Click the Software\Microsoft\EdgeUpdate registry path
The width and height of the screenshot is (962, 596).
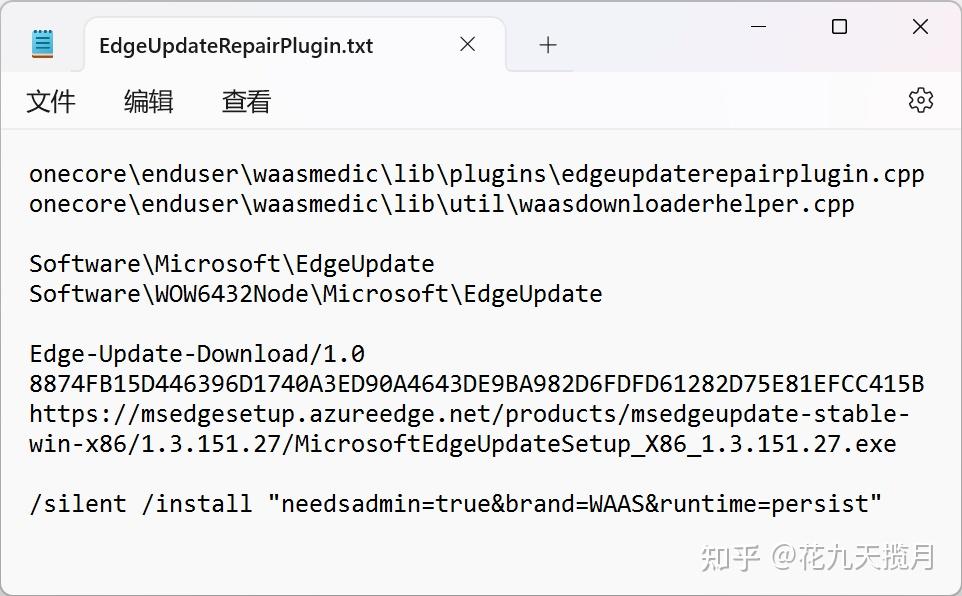[x=230, y=263]
